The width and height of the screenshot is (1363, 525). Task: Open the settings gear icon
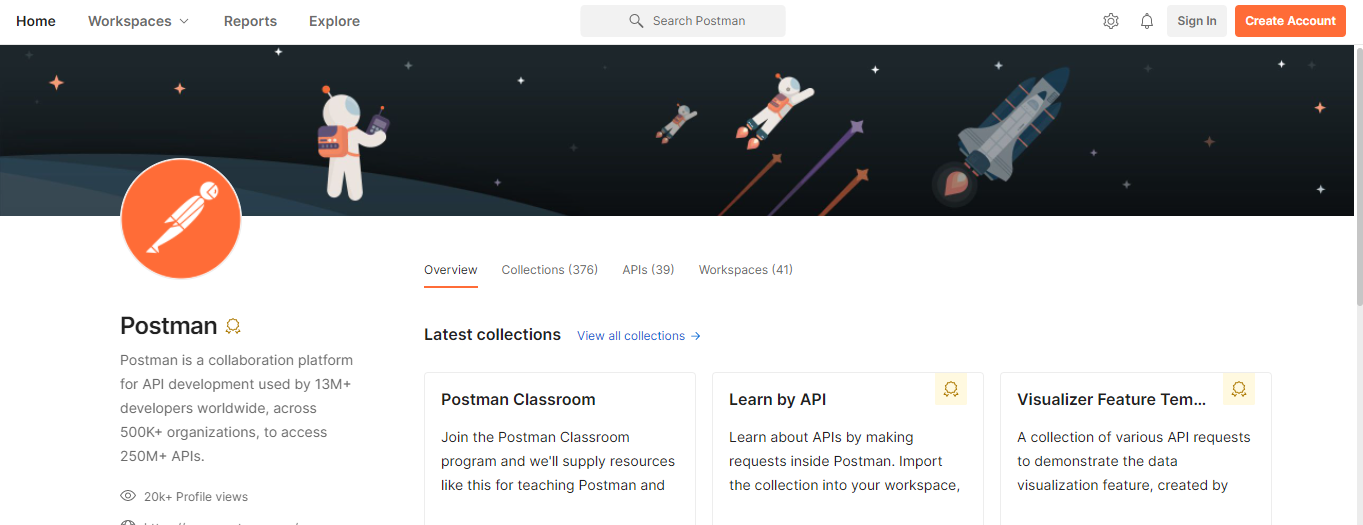[x=1111, y=21]
